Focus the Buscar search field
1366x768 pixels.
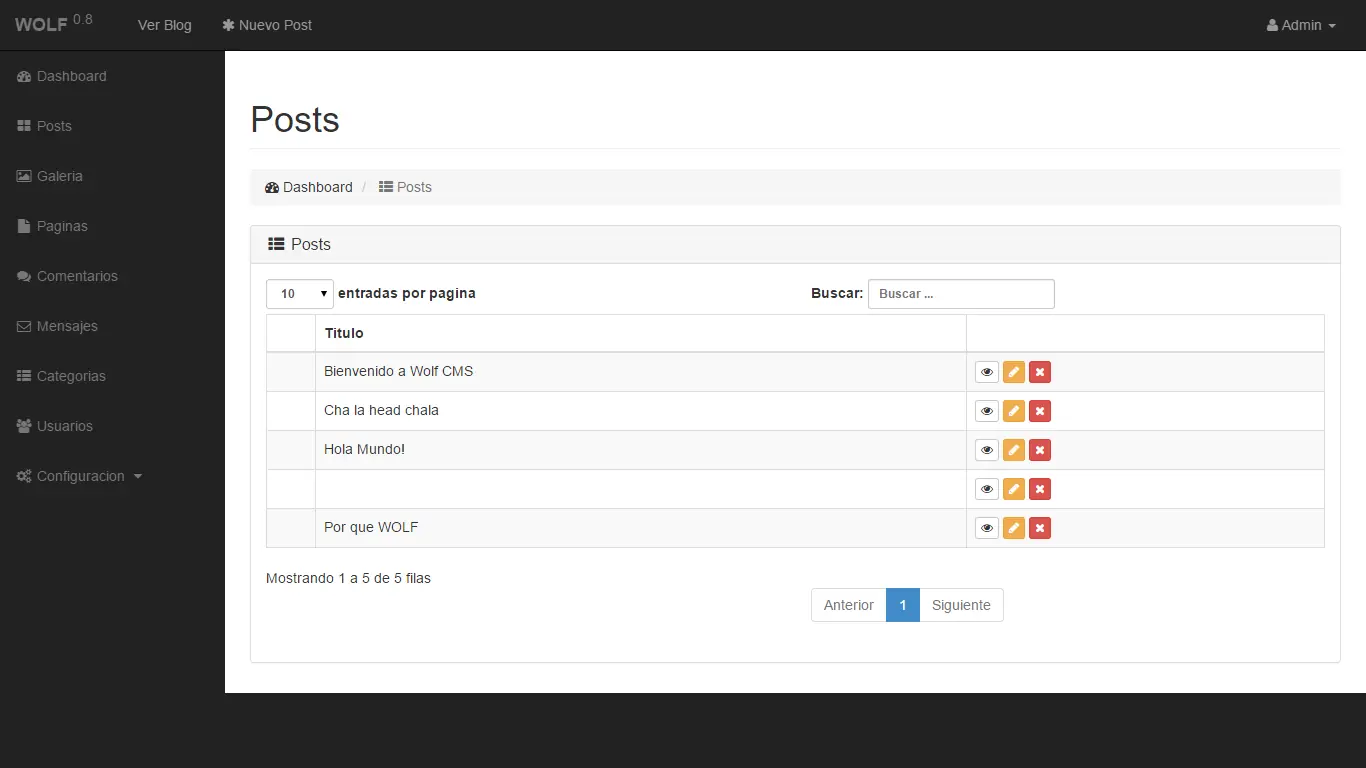[961, 294]
